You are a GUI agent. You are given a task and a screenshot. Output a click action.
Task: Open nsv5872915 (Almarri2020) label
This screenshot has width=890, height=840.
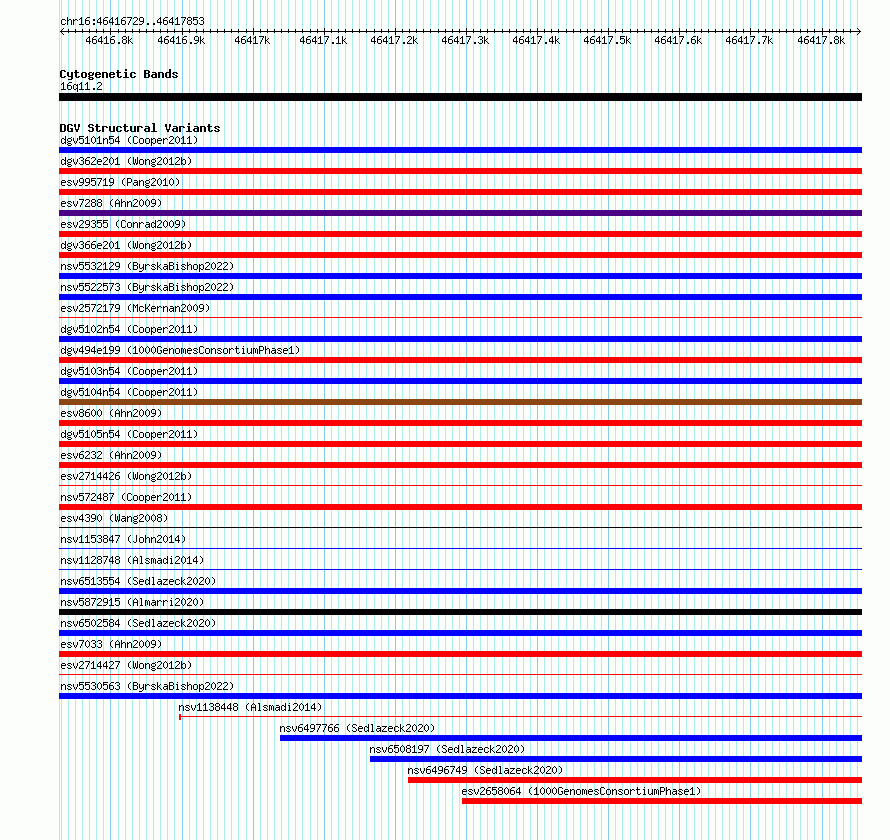point(132,602)
